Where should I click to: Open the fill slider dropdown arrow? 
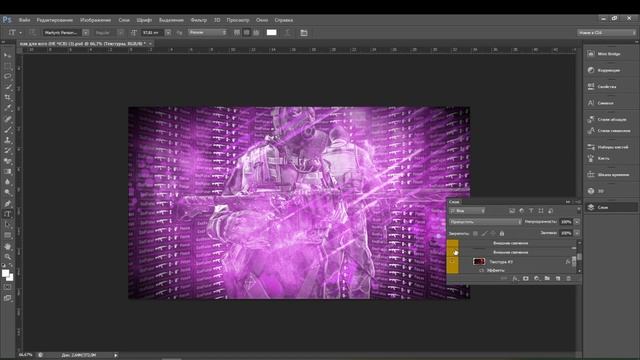tap(577, 233)
